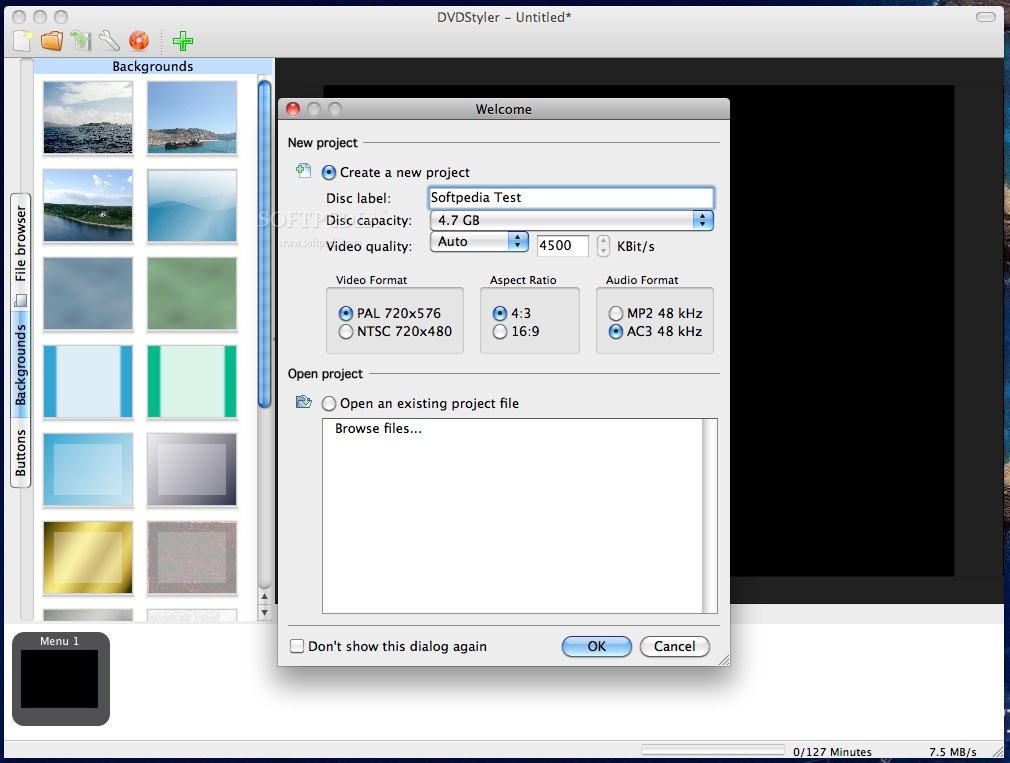Viewport: 1010px width, 763px height.
Task: Open the Video quality Auto dropdown
Action: [x=479, y=242]
